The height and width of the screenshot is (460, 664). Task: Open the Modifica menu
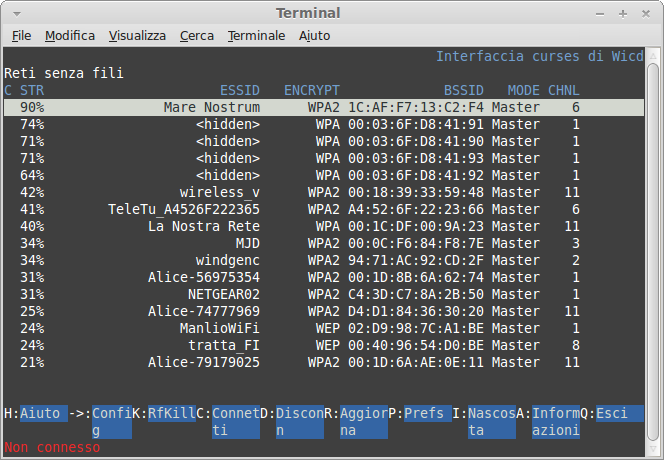(x=70, y=35)
